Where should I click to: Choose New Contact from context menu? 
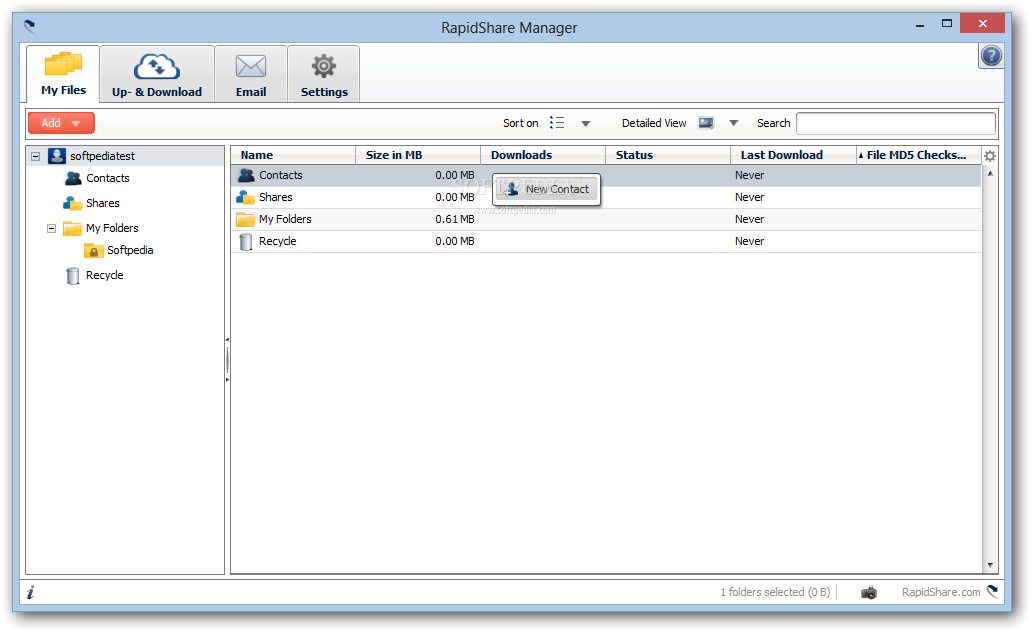546,190
